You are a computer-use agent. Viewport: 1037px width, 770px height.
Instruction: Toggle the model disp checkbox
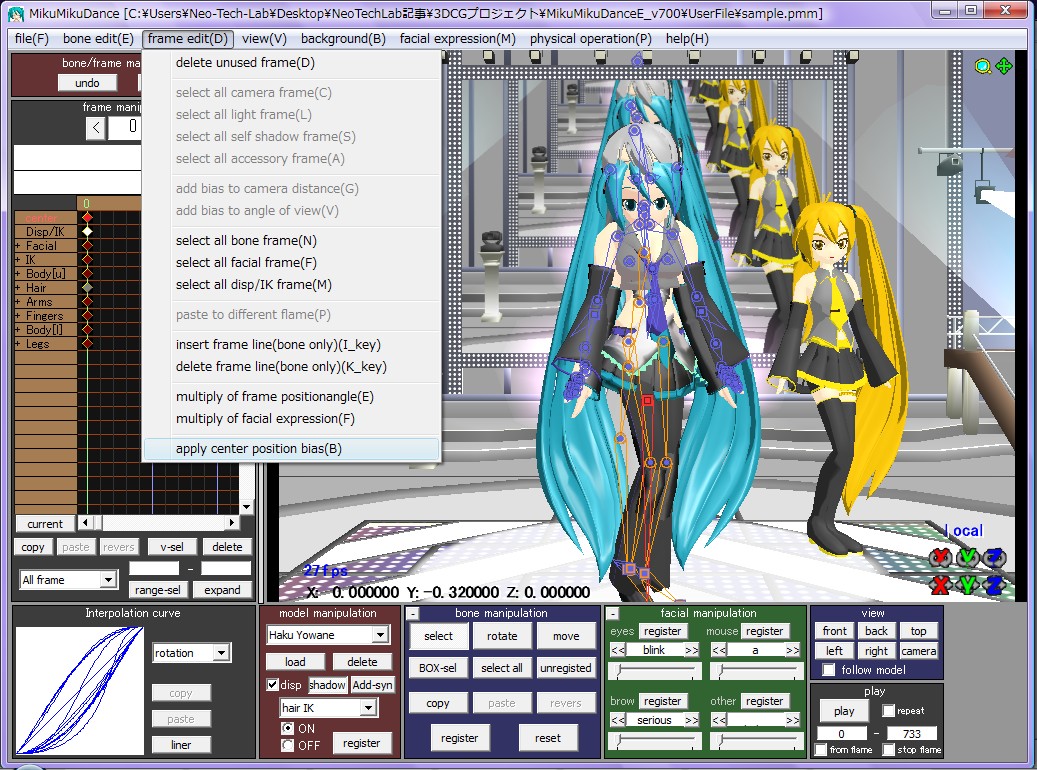[x=272, y=685]
